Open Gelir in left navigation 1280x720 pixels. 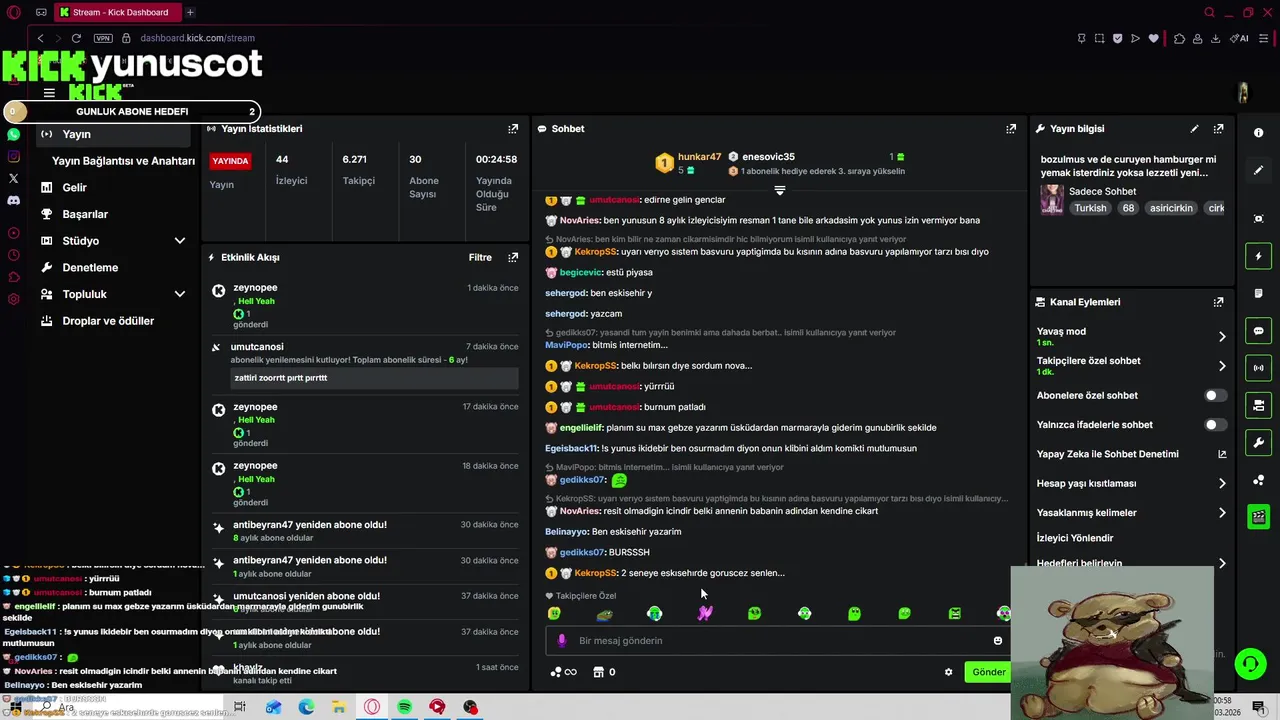click(x=74, y=187)
